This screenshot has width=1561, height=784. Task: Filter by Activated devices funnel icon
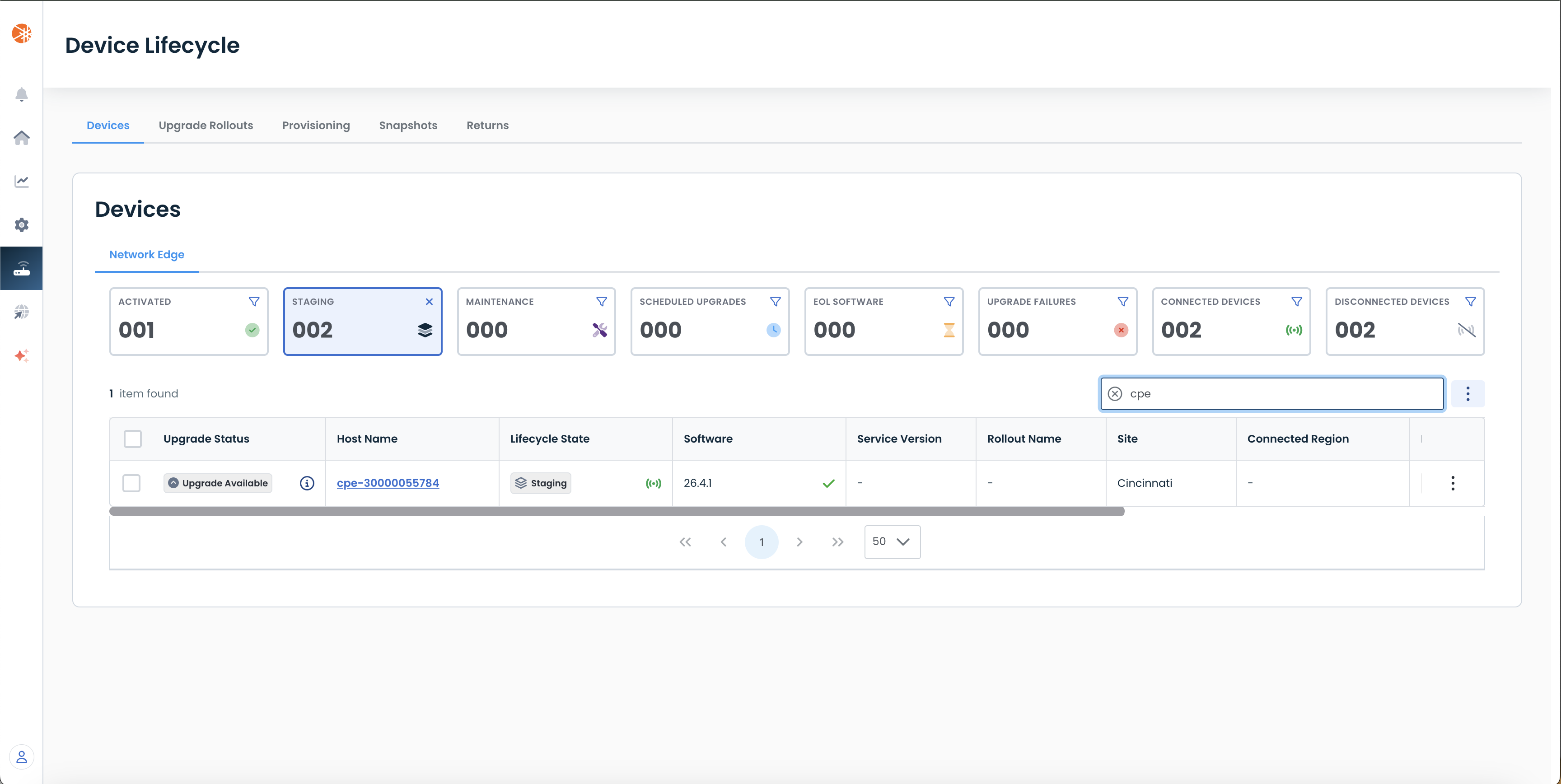pos(254,302)
